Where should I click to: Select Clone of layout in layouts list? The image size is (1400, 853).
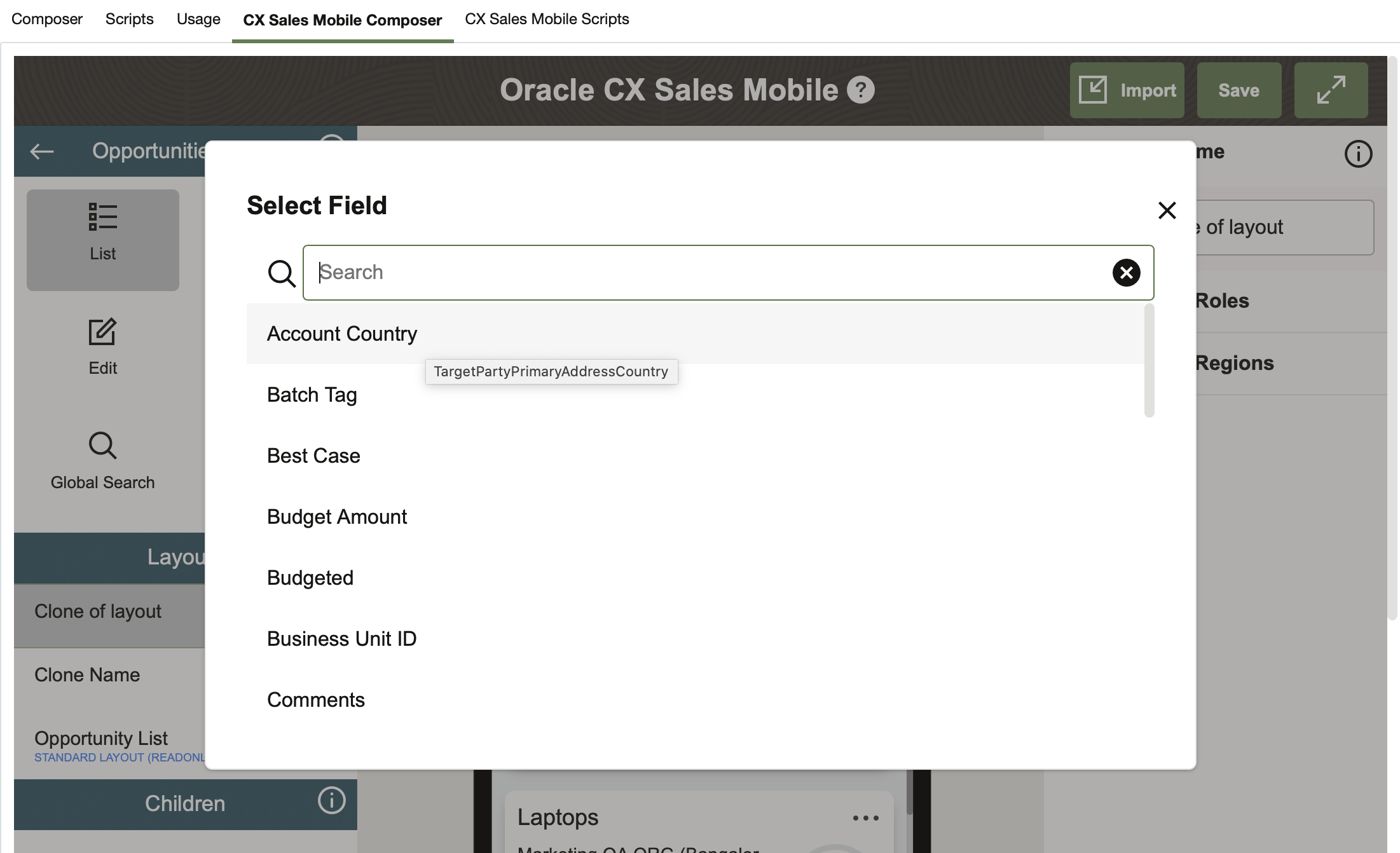[98, 611]
